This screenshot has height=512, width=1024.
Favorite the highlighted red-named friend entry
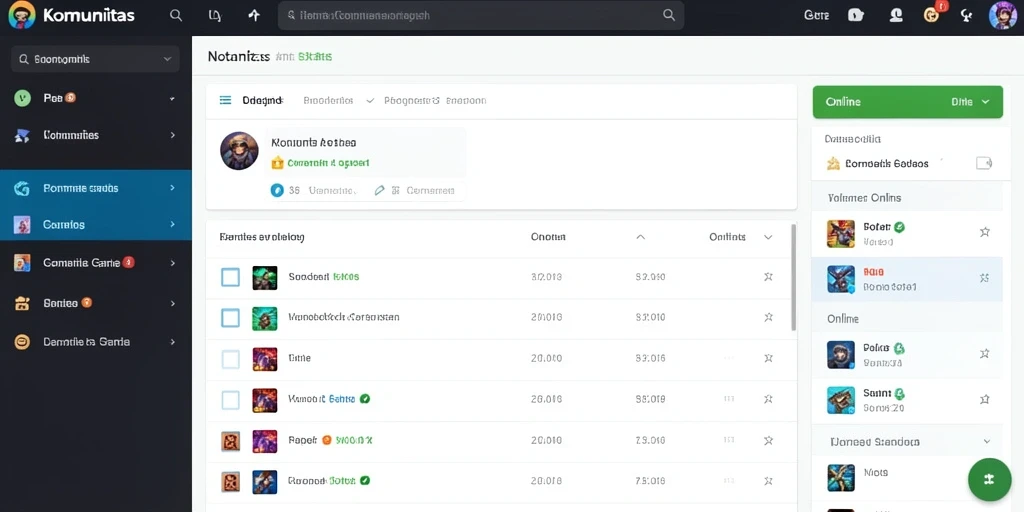[984, 278]
